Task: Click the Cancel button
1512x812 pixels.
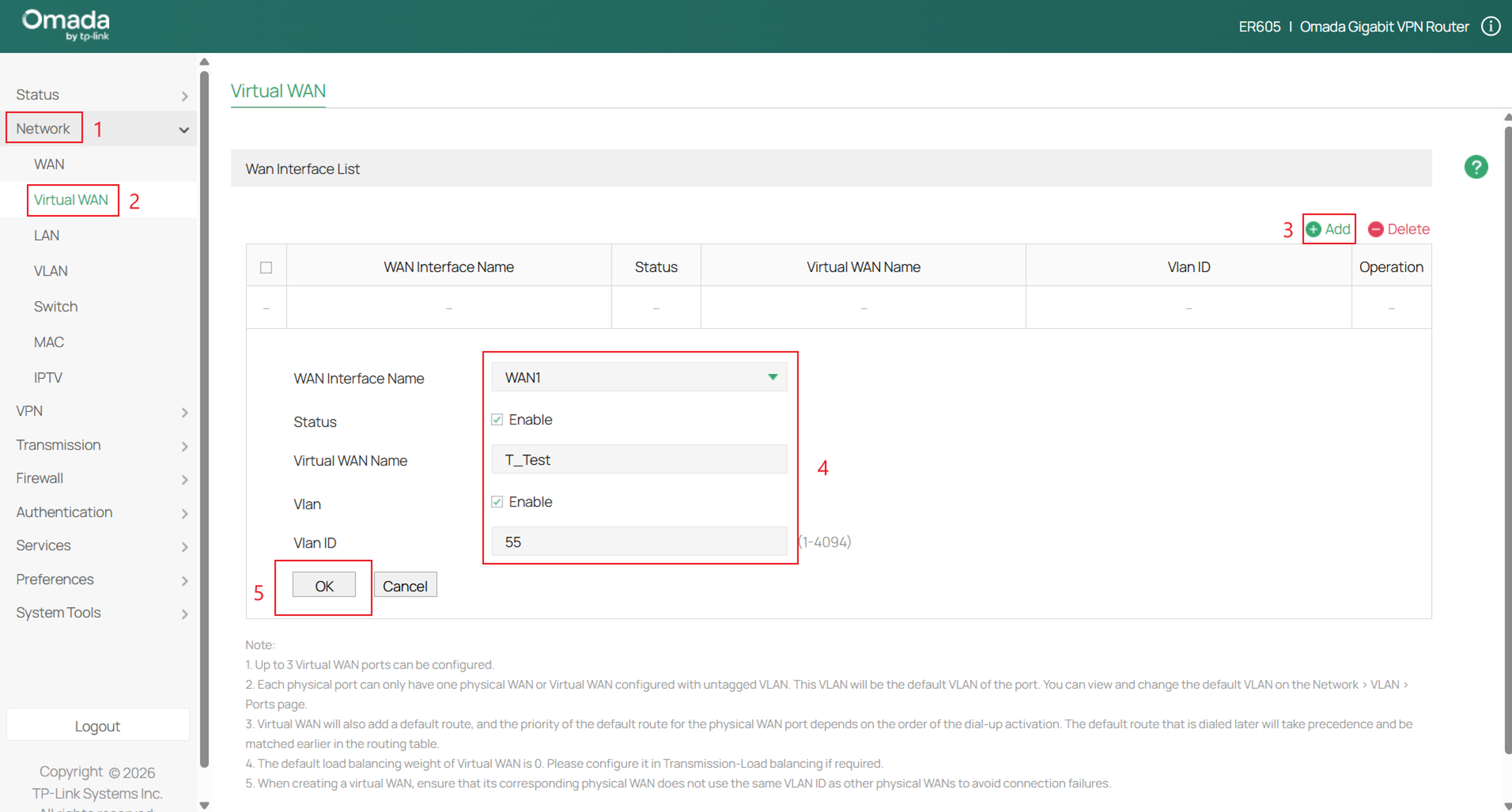Action: (x=405, y=585)
